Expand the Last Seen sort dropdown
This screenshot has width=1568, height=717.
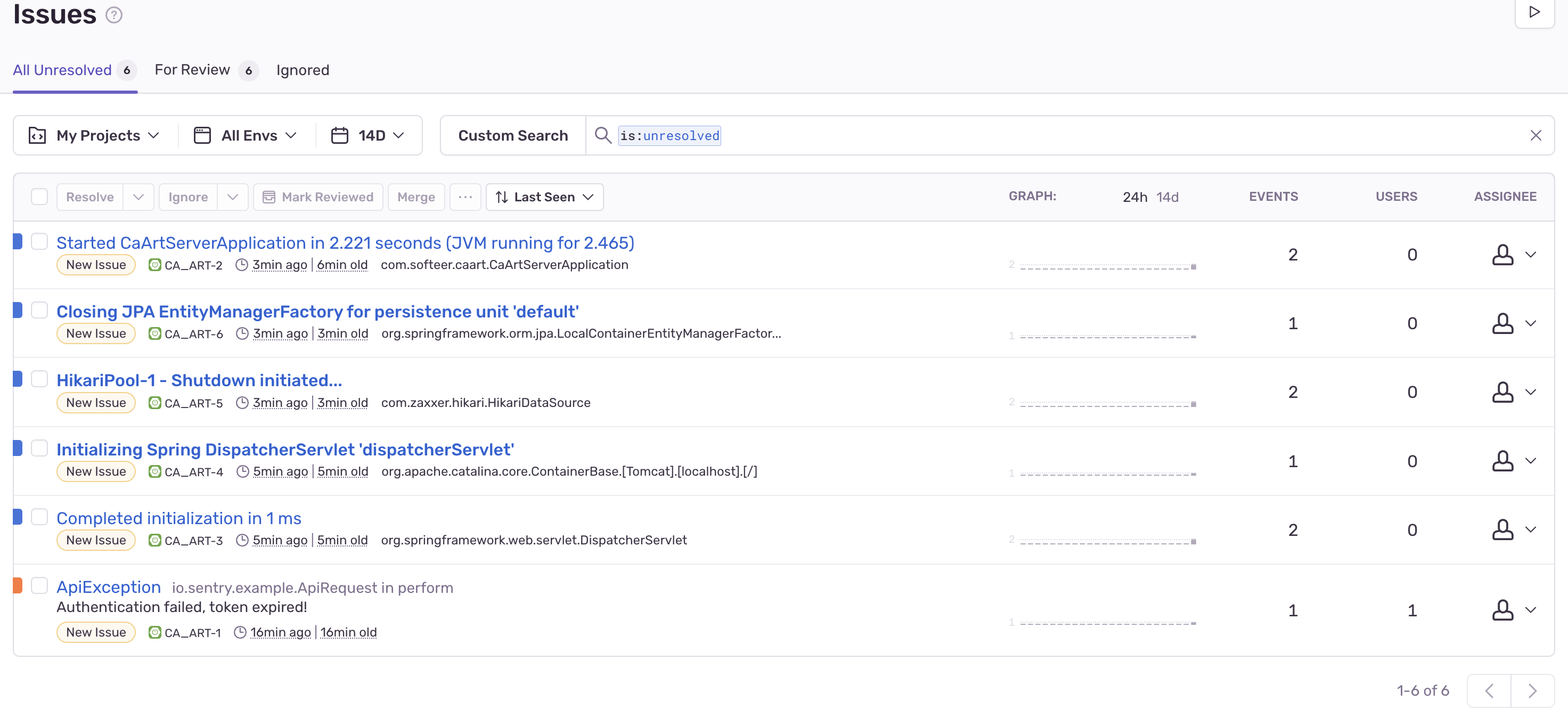pyautogui.click(x=544, y=197)
